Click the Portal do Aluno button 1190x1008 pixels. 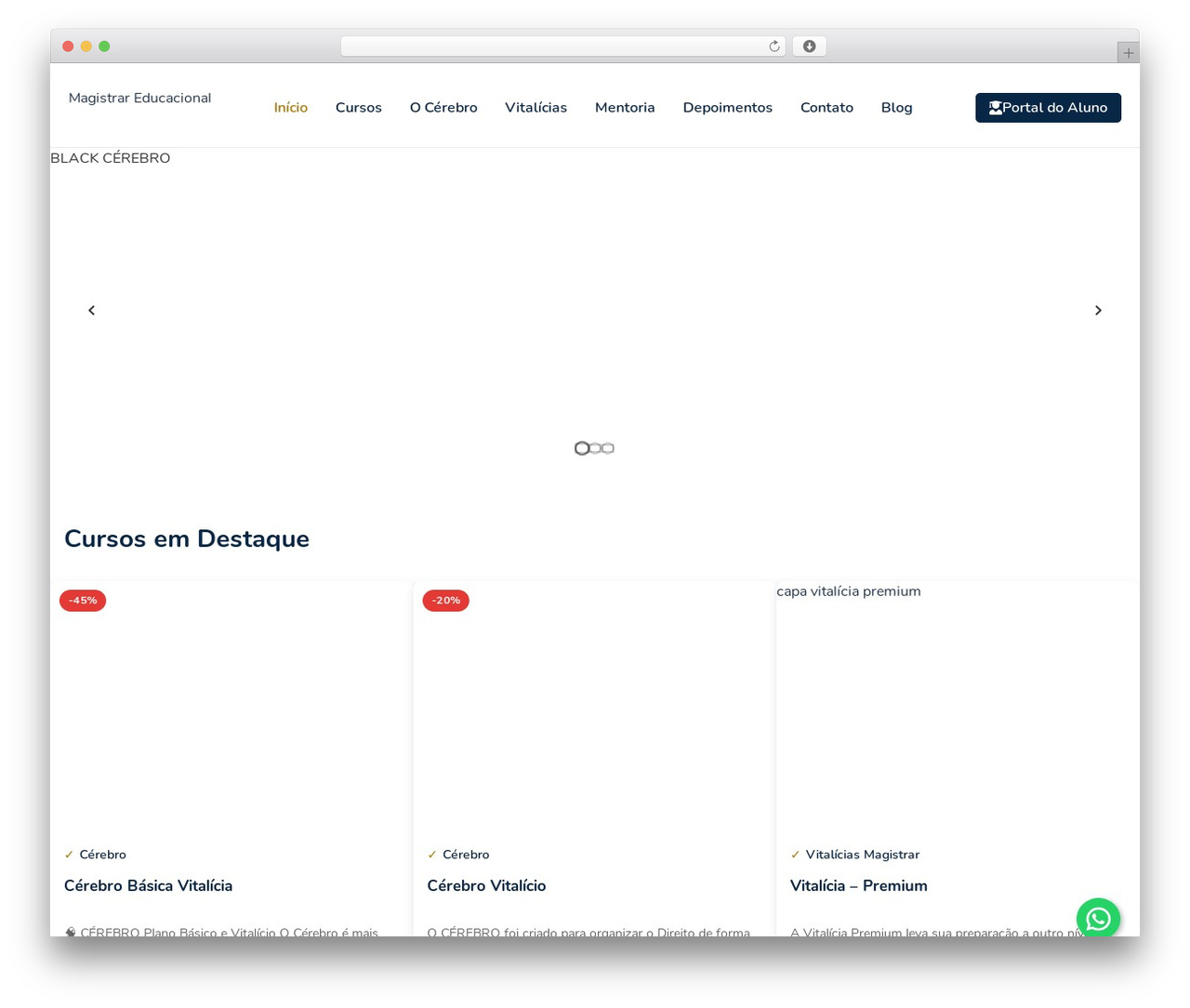click(1048, 108)
